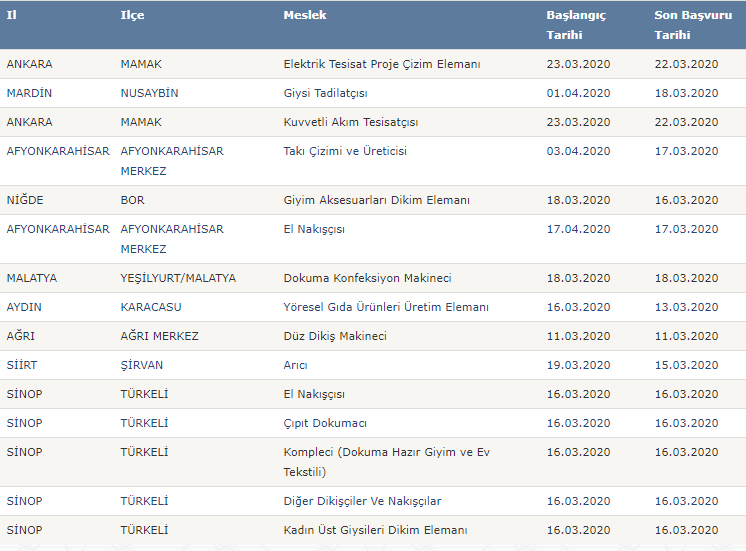
Task: Select the Arıcı profession entry
Action: pos(296,365)
